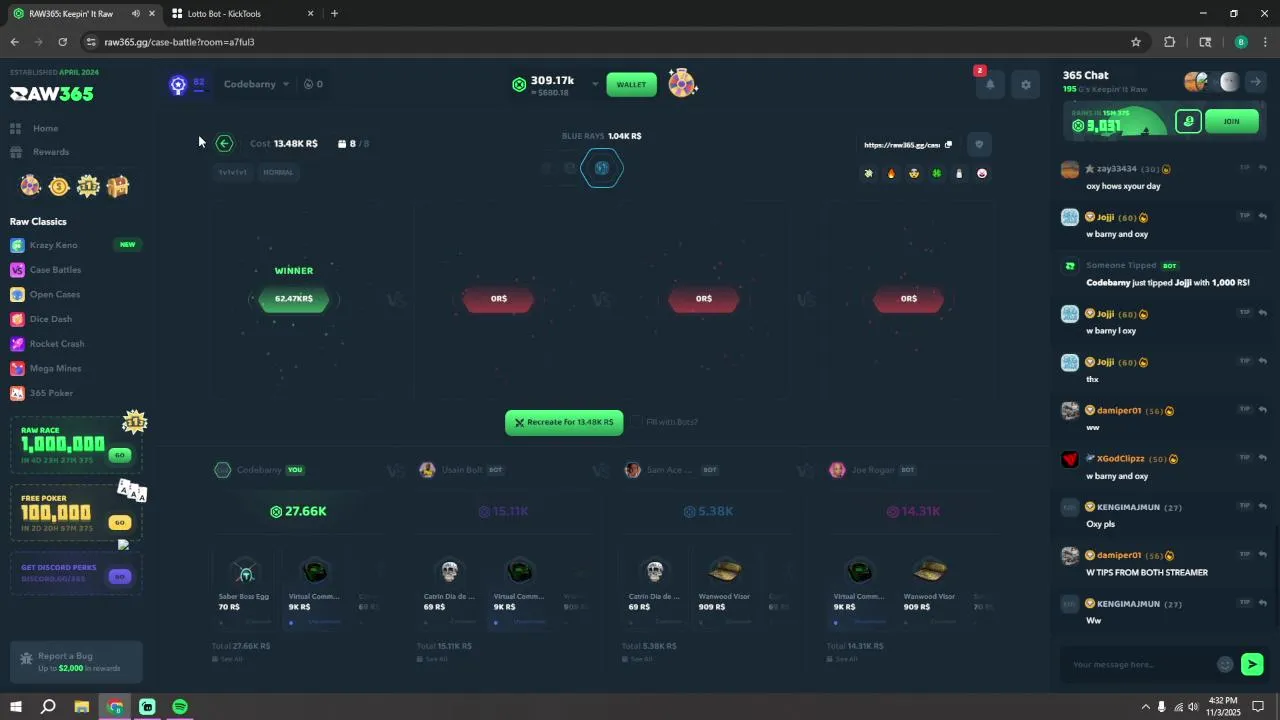Focus the chat message input field
This screenshot has width=1280, height=720.
[x=1140, y=665]
